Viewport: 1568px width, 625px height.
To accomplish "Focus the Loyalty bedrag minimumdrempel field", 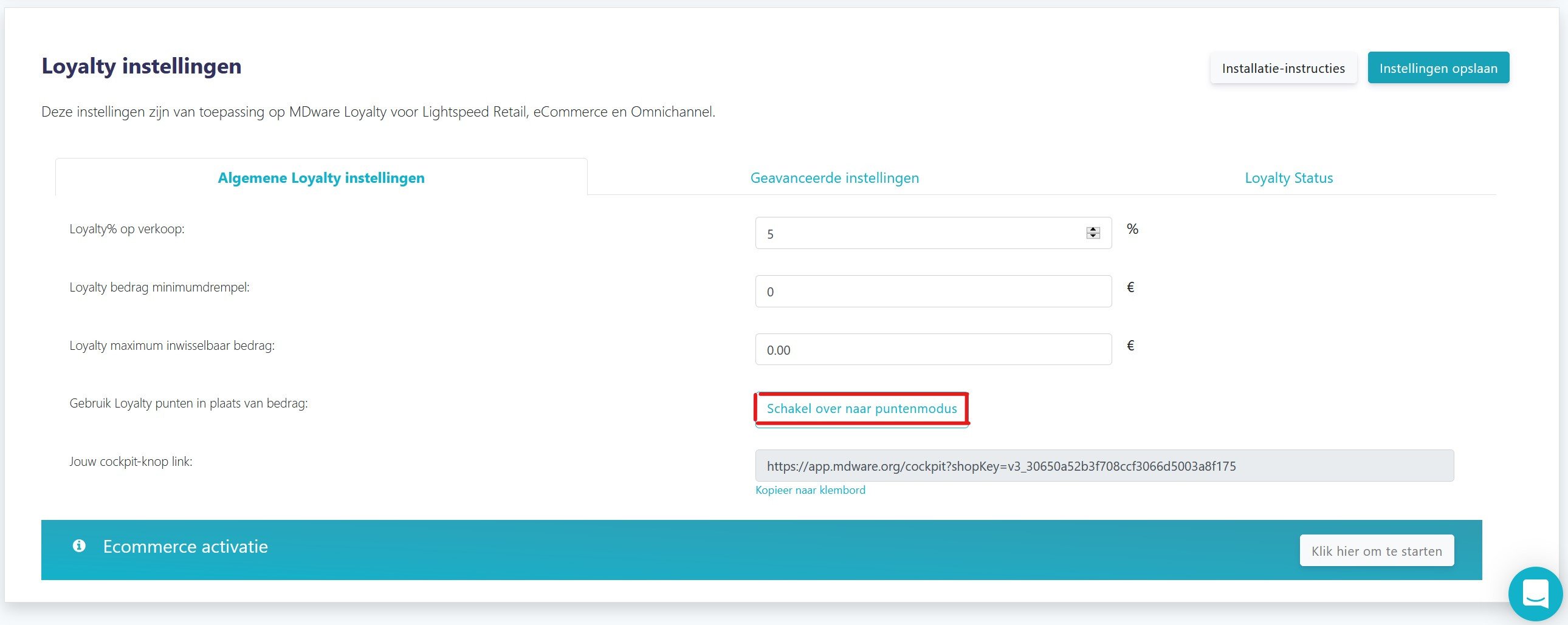I will point(933,292).
